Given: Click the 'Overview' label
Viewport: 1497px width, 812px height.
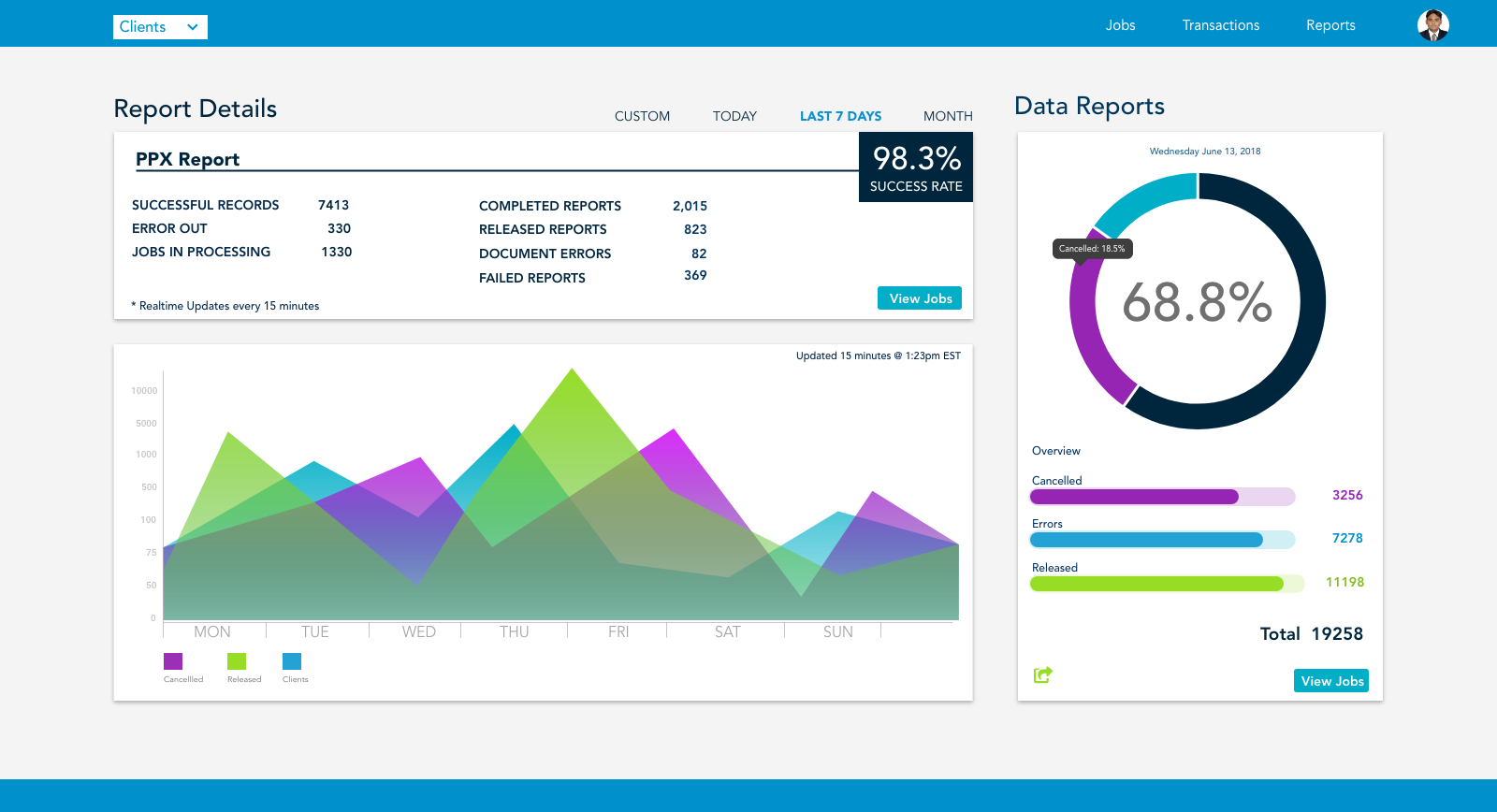Looking at the screenshot, I should 1056,451.
